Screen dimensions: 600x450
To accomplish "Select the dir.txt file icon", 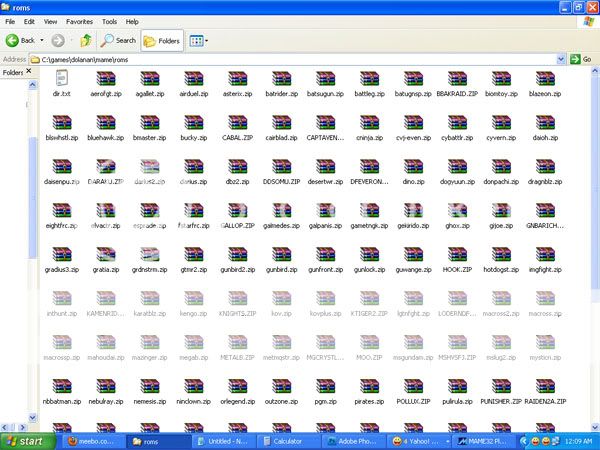I will pyautogui.click(x=62, y=78).
